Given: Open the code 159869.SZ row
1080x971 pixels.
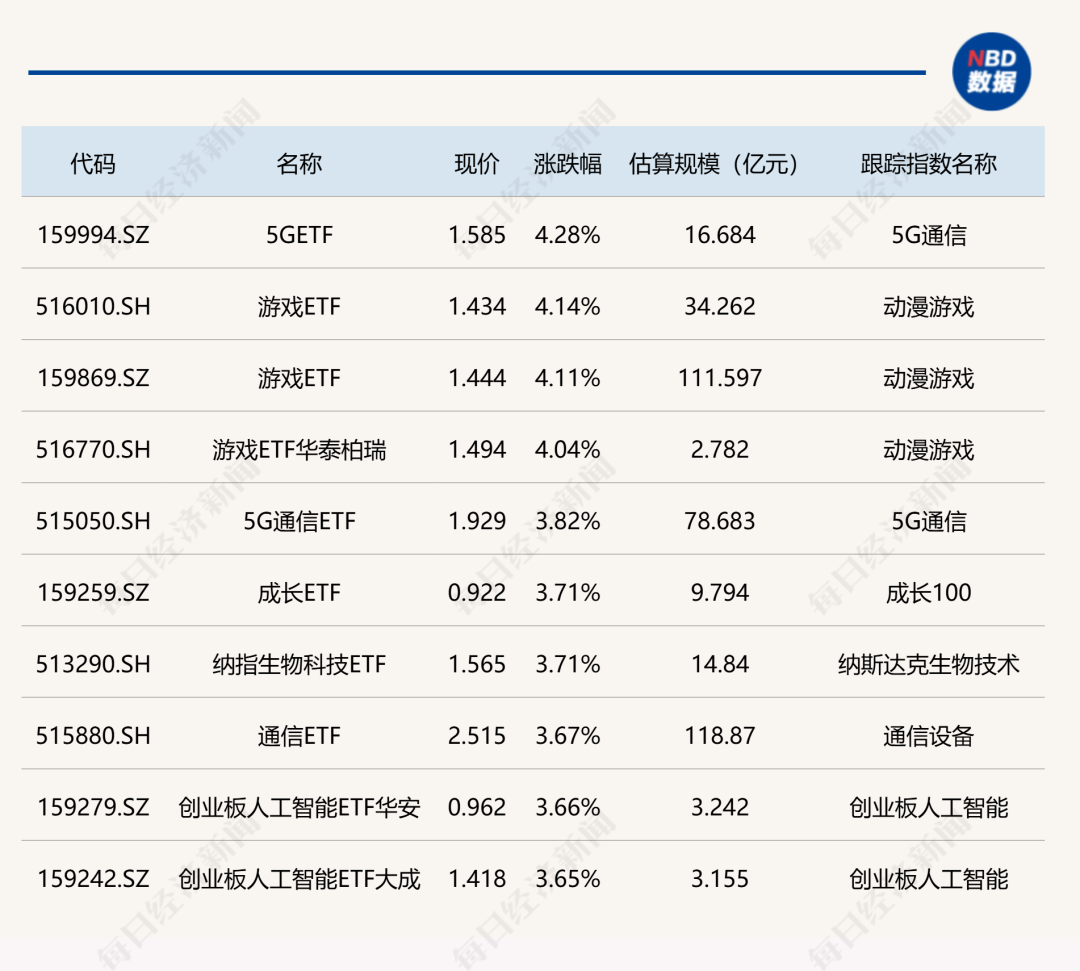Looking at the screenshot, I should pyautogui.click(x=93, y=379).
